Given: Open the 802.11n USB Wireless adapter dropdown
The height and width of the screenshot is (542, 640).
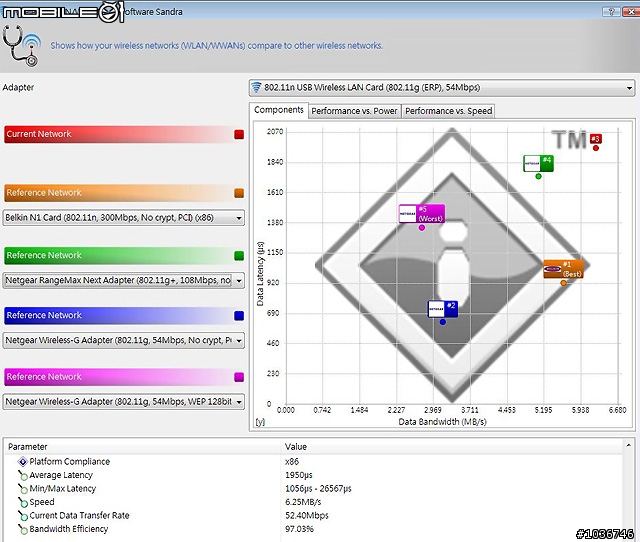Looking at the screenshot, I should (442, 88).
